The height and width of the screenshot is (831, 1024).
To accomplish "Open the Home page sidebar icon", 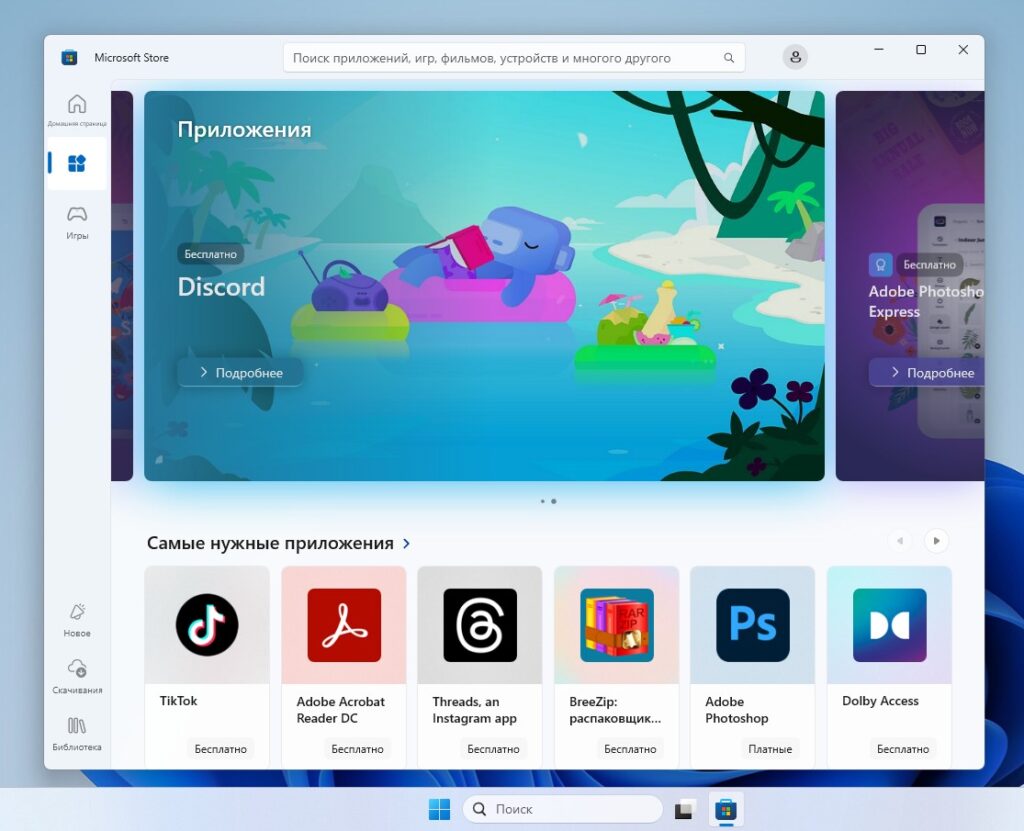I will coord(77,108).
